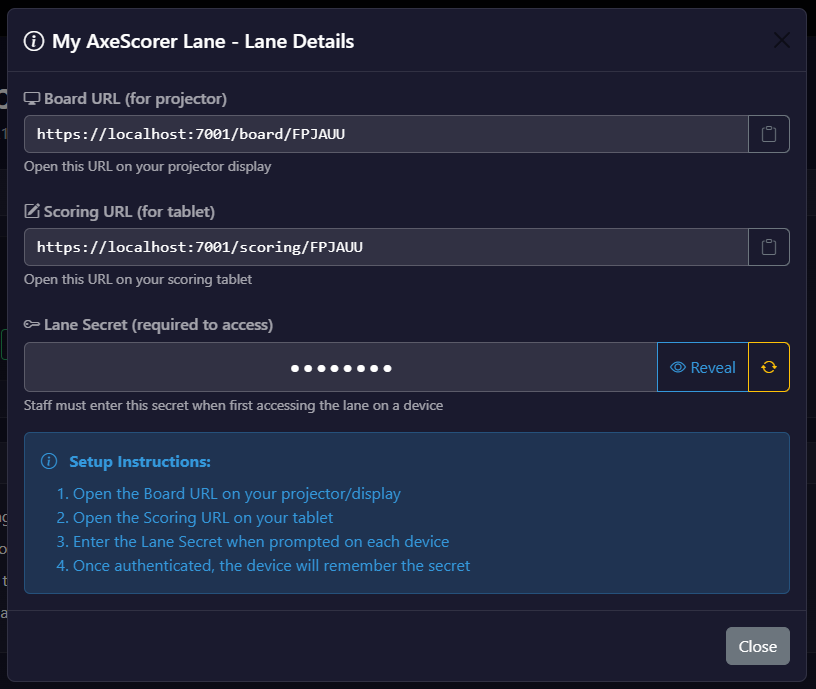Close the dialog using the X button
816x689 pixels.
click(781, 40)
